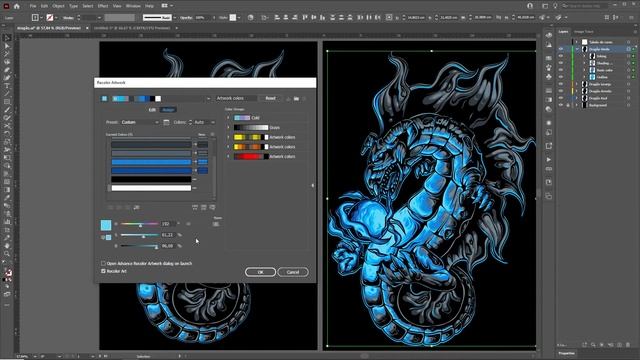The height and width of the screenshot is (360, 640).
Task: Click the Appearance circle icon in right dock
Action: 549,123
